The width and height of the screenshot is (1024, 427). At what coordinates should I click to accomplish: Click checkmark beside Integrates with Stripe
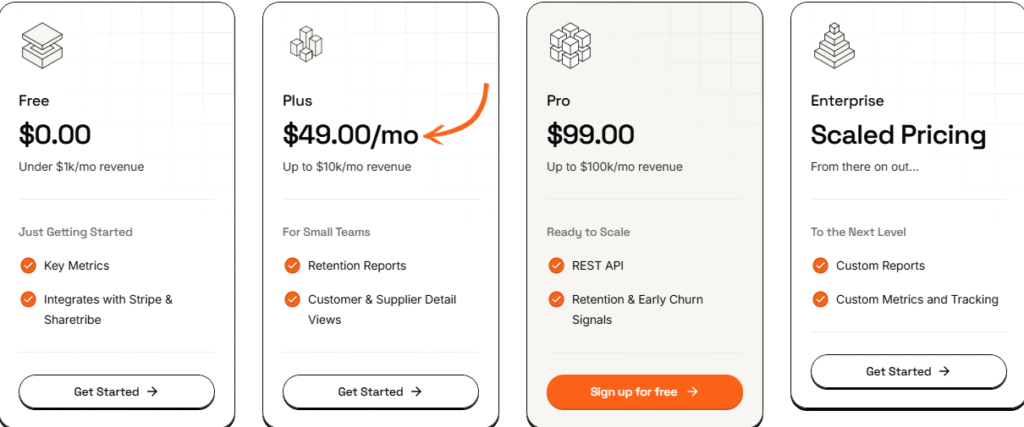(28, 299)
